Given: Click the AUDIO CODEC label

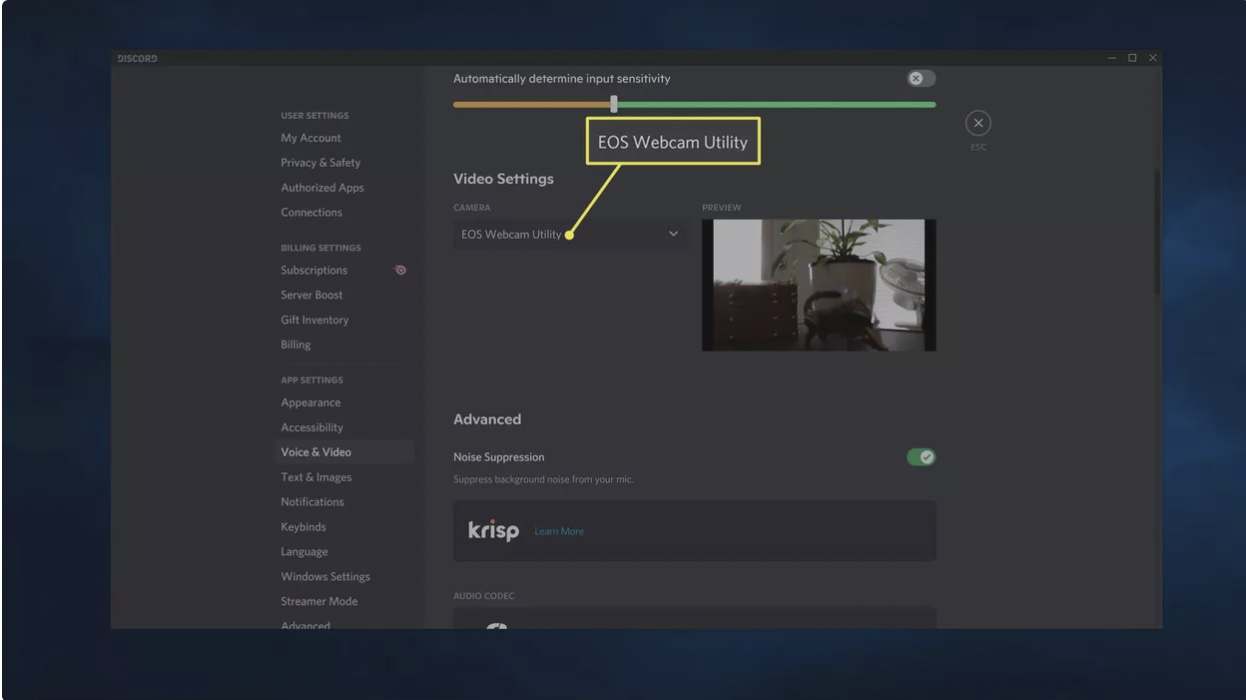Looking at the screenshot, I should 484,596.
